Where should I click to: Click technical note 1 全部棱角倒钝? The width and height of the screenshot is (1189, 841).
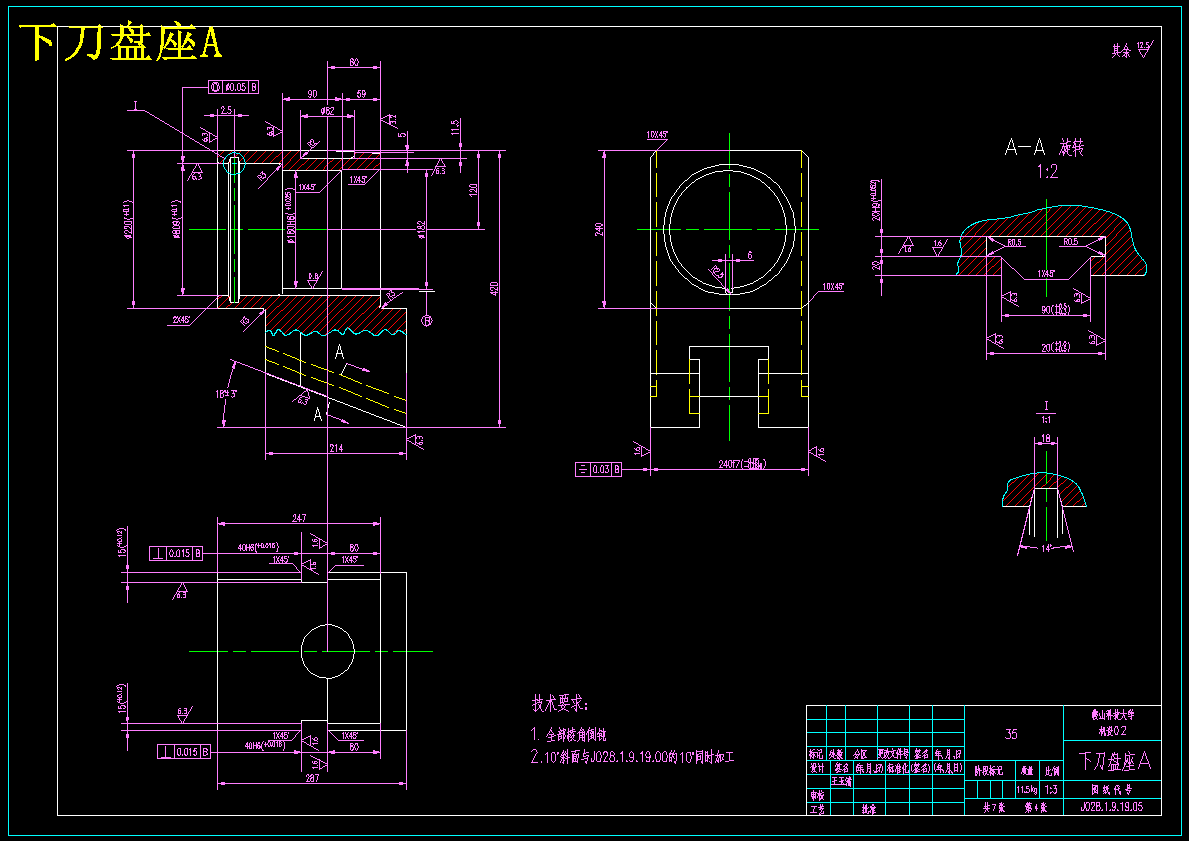[568, 735]
